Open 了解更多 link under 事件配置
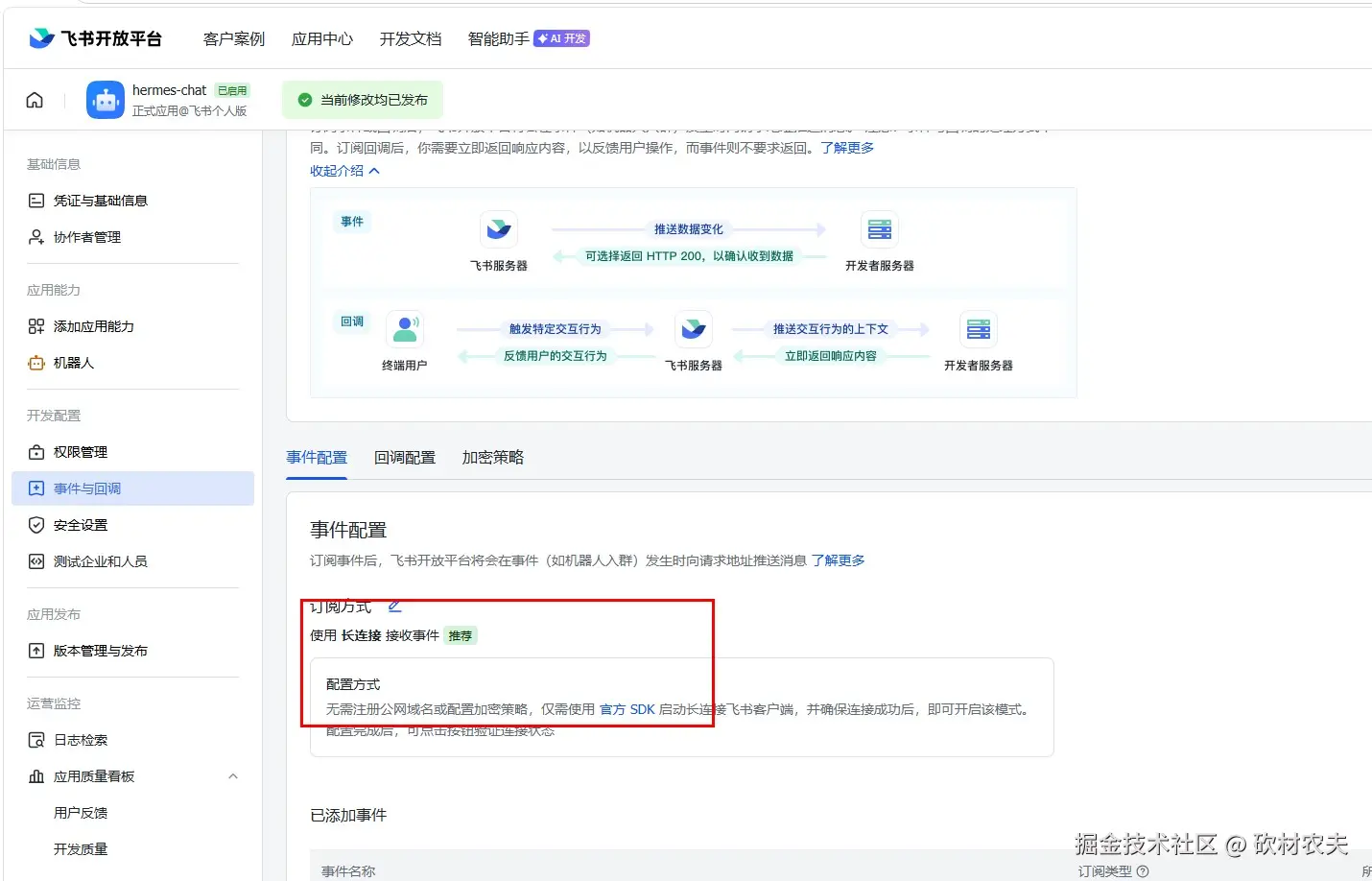The height and width of the screenshot is (881, 1372). [x=838, y=560]
